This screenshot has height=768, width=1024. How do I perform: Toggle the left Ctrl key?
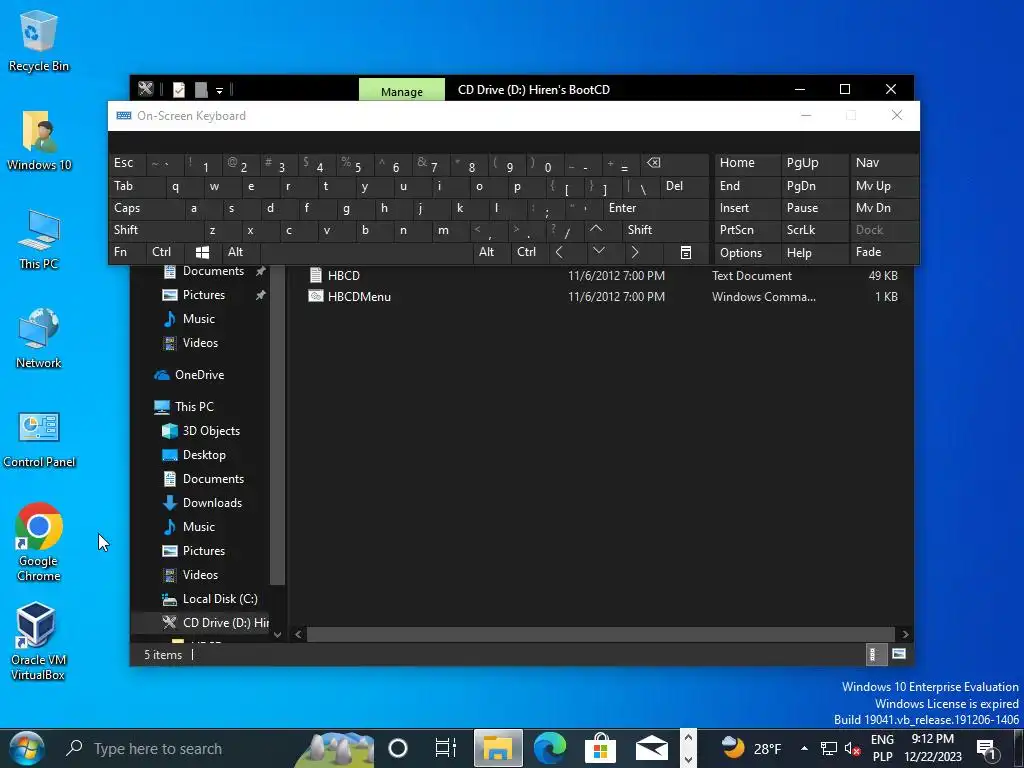[166, 252]
